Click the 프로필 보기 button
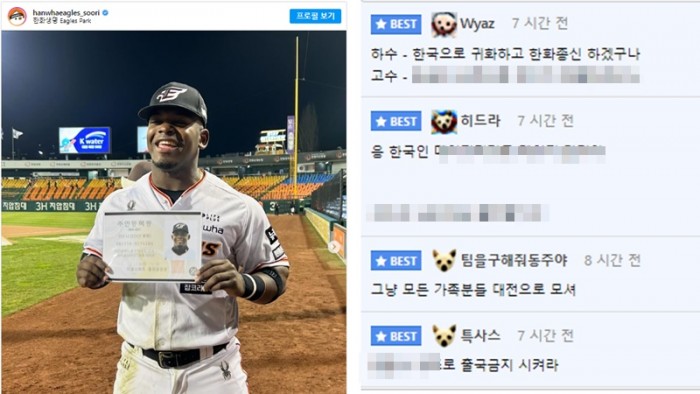Viewport: 700px width, 394px height. pos(315,16)
